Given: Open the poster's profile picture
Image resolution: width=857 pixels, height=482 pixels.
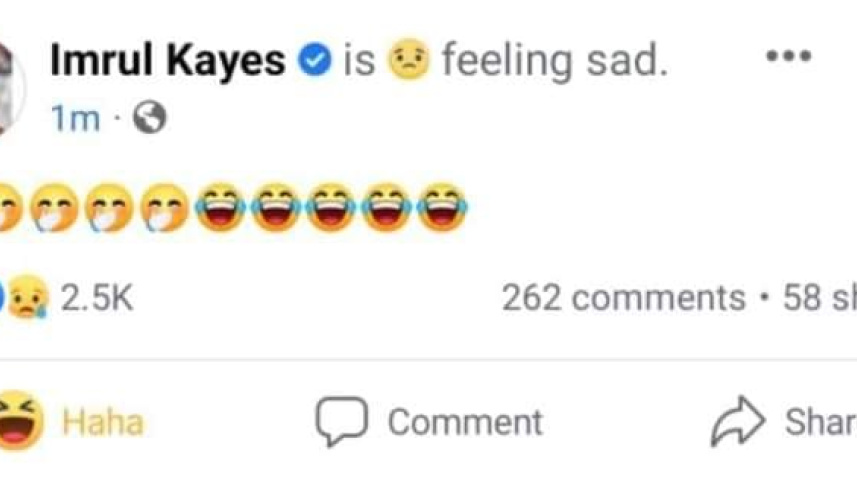Looking at the screenshot, I should click(10, 88).
